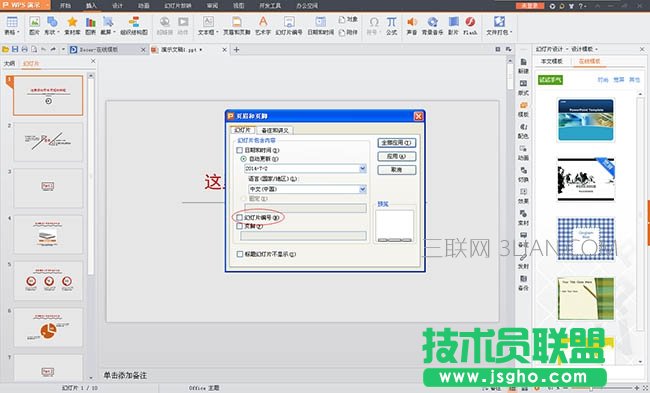The image size is (650, 393).
Task: Click the file package icon
Action: [x=499, y=22]
